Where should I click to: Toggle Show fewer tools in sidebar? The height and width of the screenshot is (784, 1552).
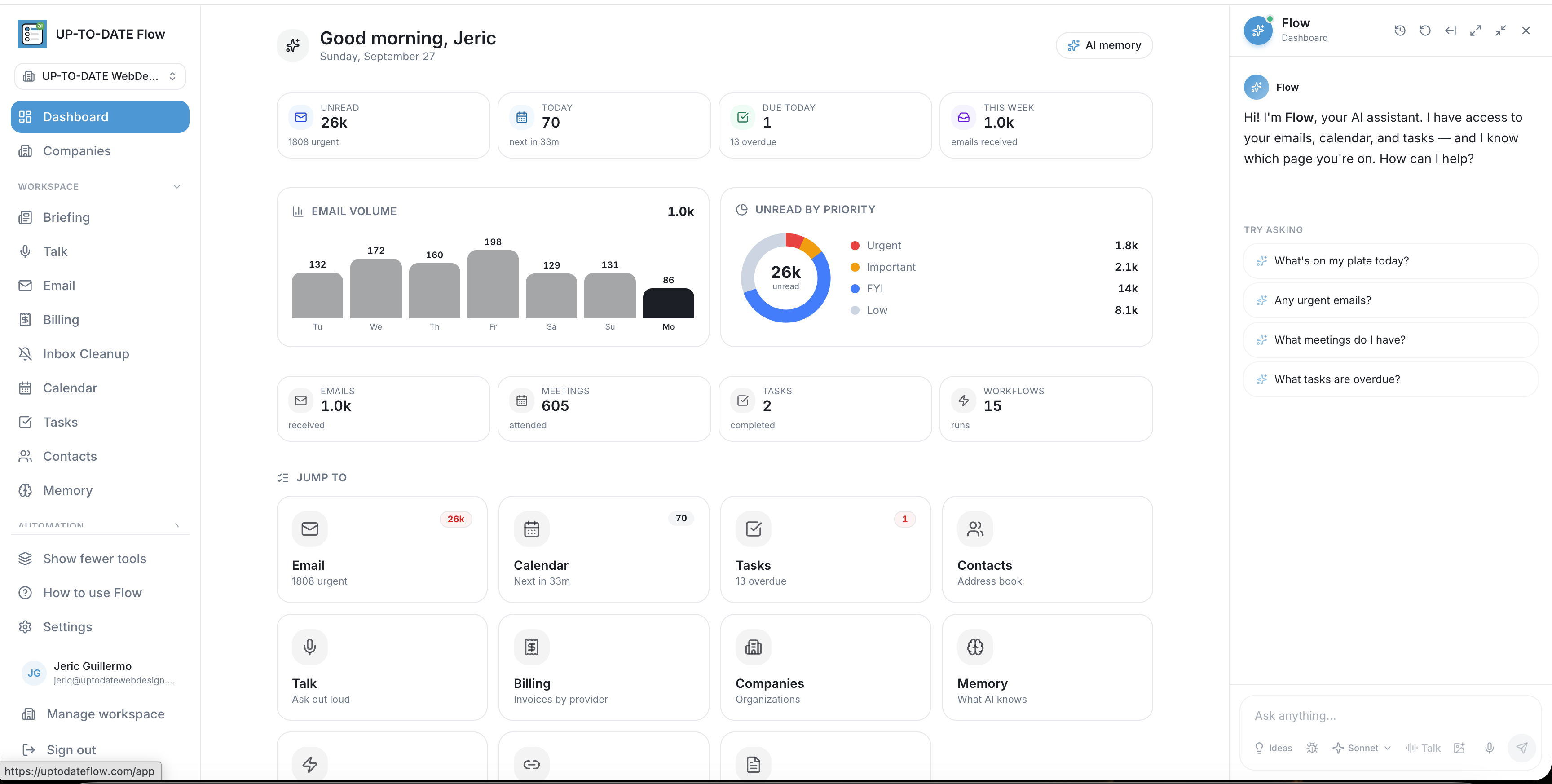(100, 559)
